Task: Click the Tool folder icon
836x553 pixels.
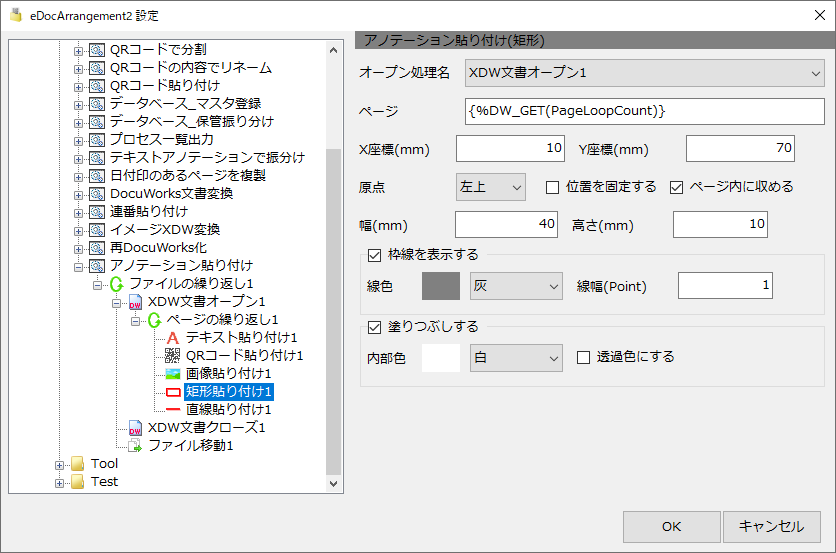Action: point(78,464)
